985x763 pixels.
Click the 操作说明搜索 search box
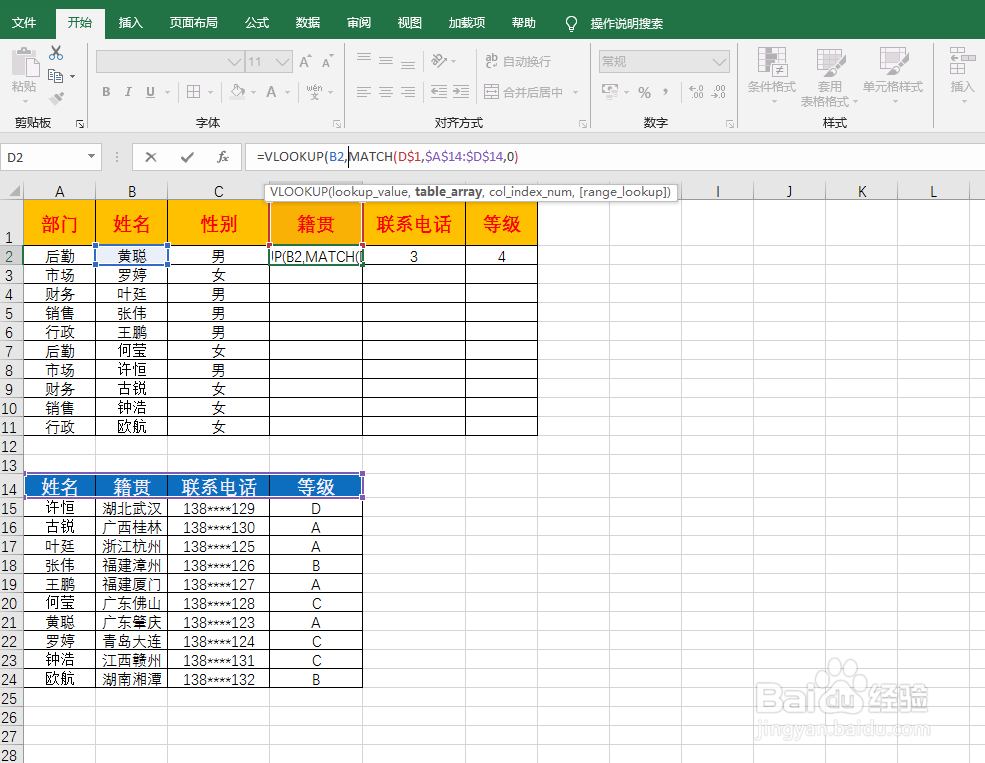[x=626, y=24]
